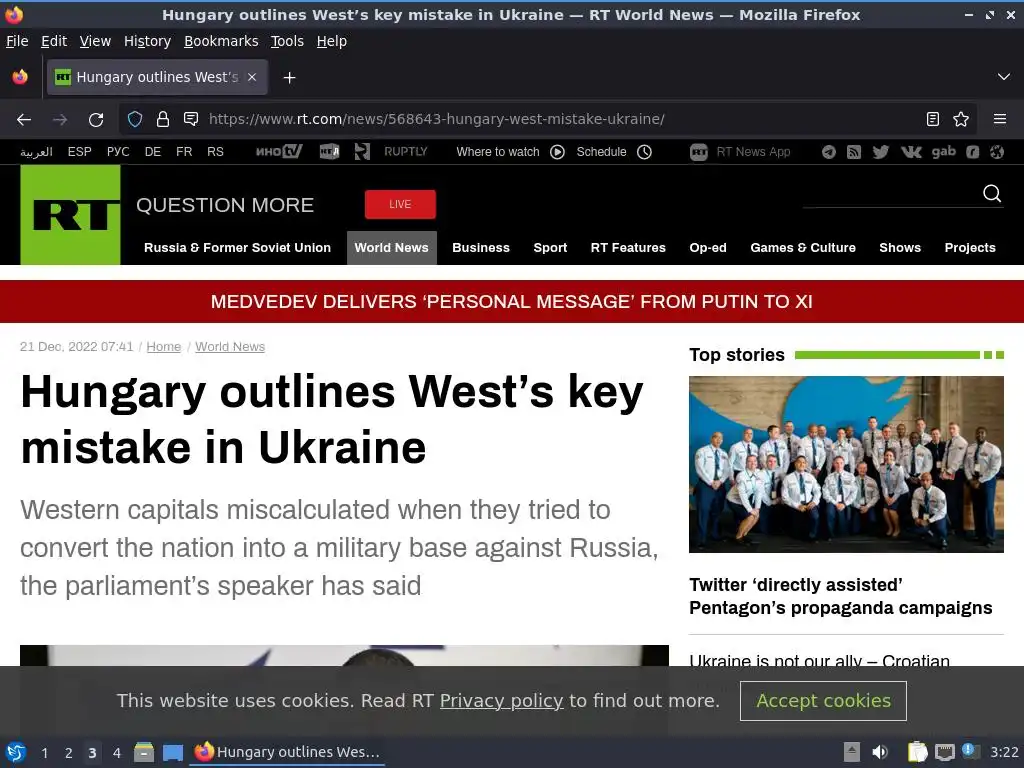The width and height of the screenshot is (1024, 768).
Task: Open the system volume icon in taskbar
Action: 880,752
